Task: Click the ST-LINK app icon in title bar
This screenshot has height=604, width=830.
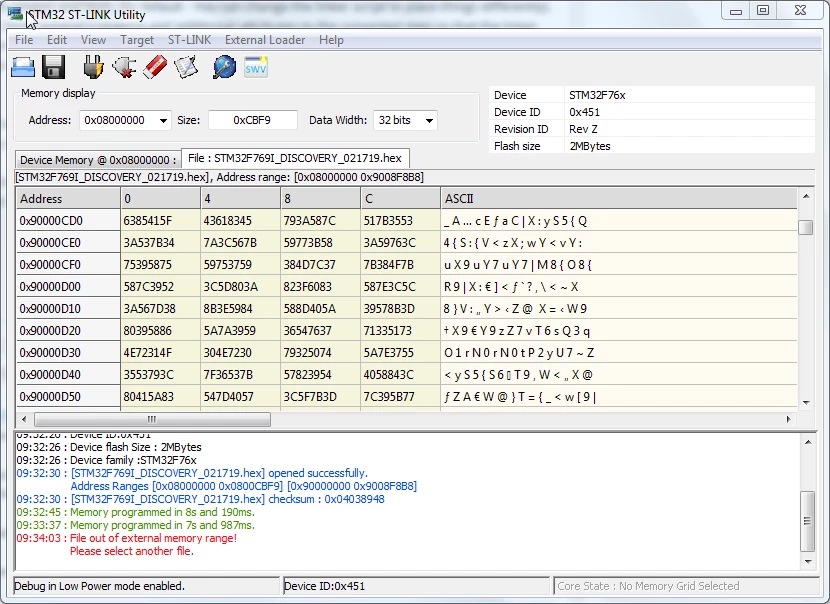Action: click(15, 13)
